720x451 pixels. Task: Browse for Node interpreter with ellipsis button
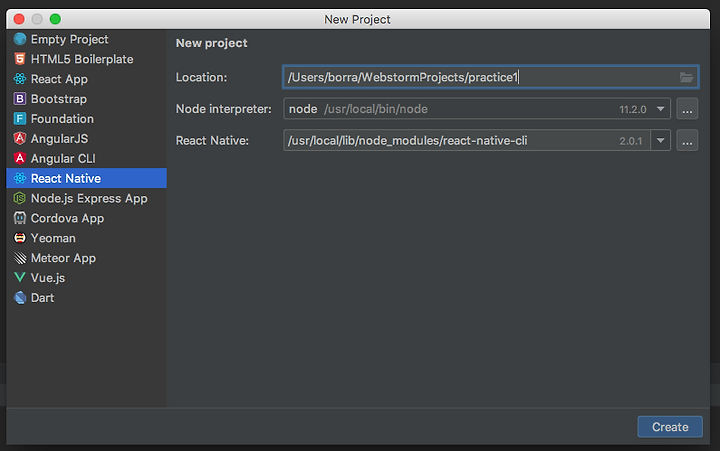pos(687,109)
